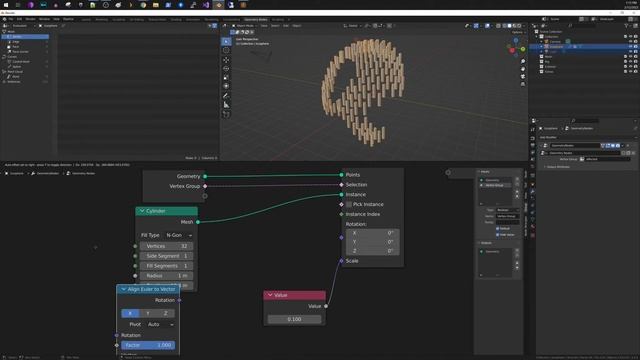
Task: Hide the Camera object via its eye icon
Action: (631, 41)
